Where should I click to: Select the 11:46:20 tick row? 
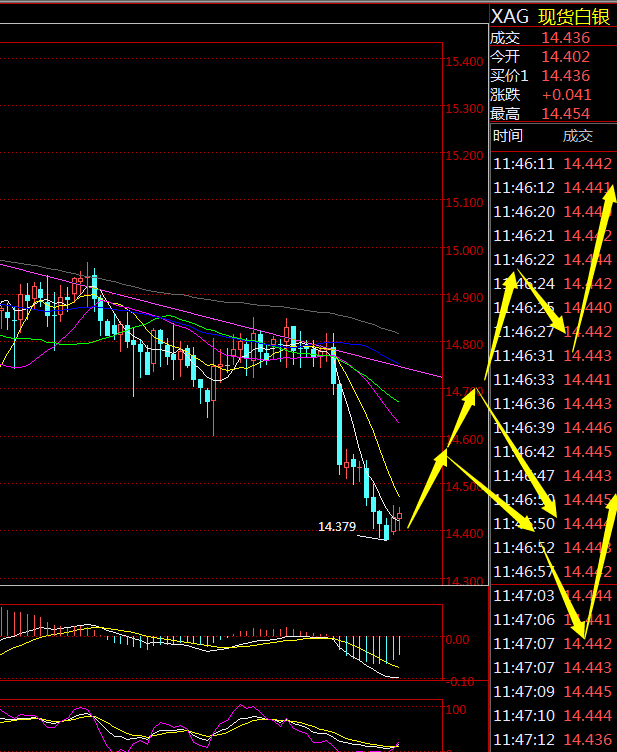tap(553, 212)
